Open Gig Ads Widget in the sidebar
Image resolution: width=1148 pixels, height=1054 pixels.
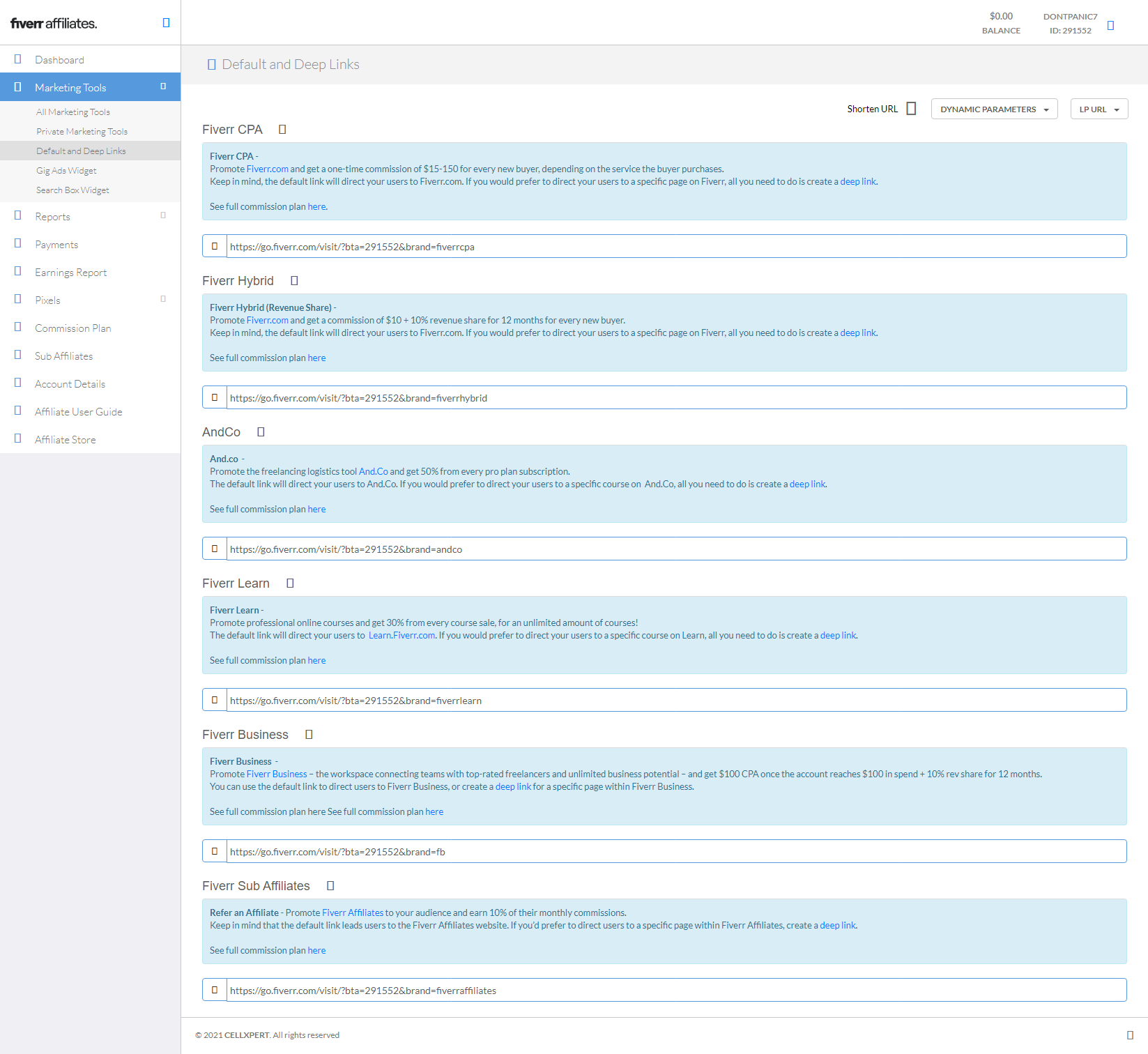pyautogui.click(x=66, y=171)
